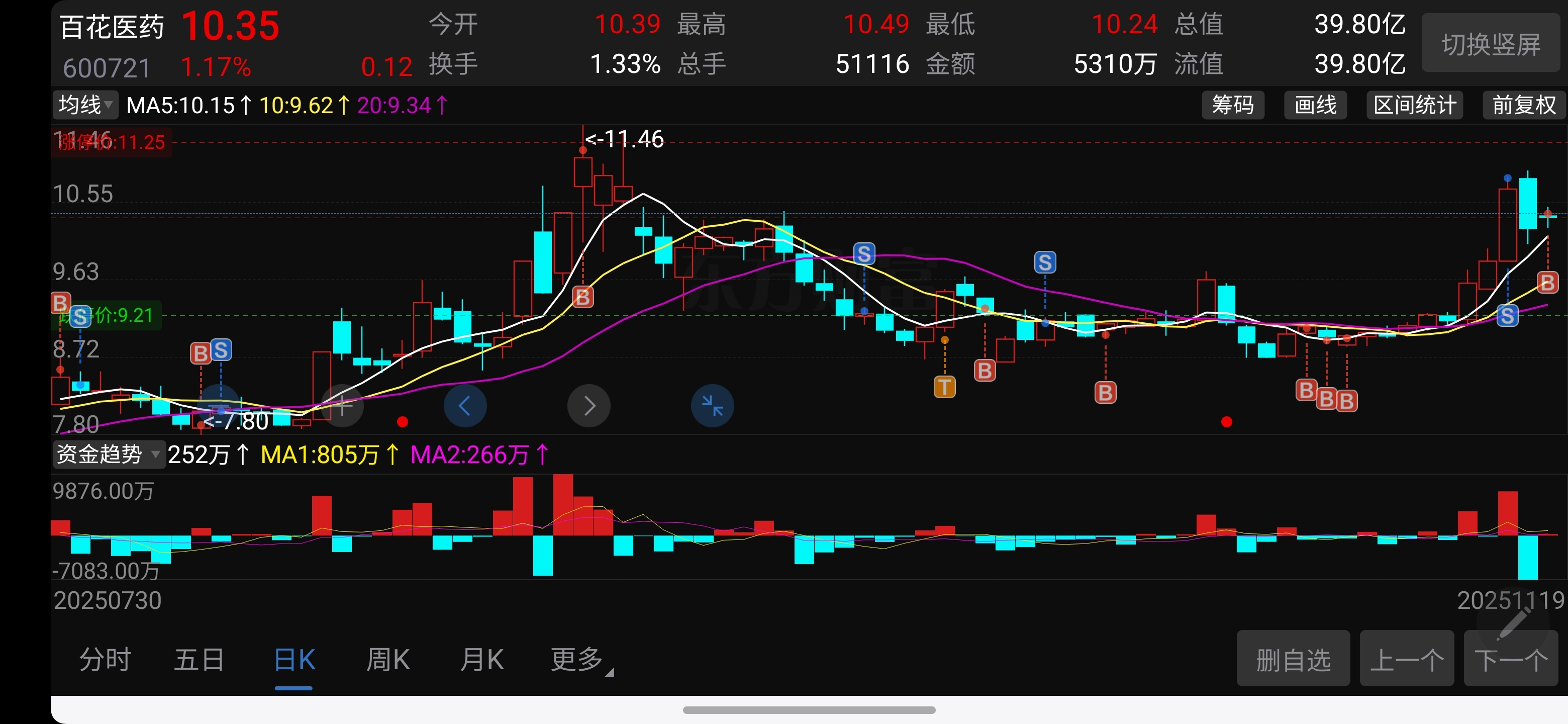The width and height of the screenshot is (1568, 724).
Task: Click the rightmost red B marker
Action: click(x=1547, y=283)
